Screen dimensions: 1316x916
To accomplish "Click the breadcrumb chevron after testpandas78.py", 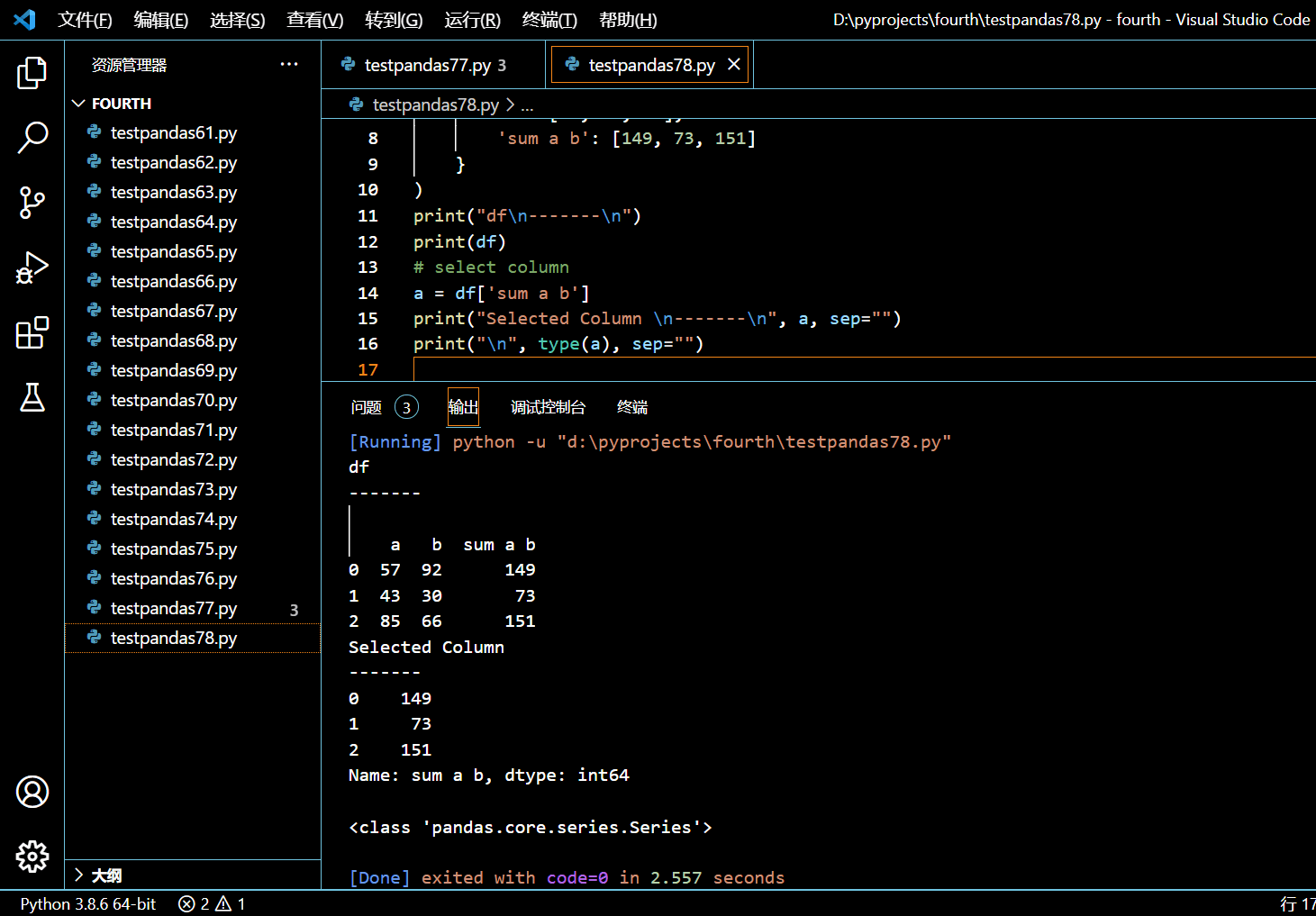I will 510,104.
